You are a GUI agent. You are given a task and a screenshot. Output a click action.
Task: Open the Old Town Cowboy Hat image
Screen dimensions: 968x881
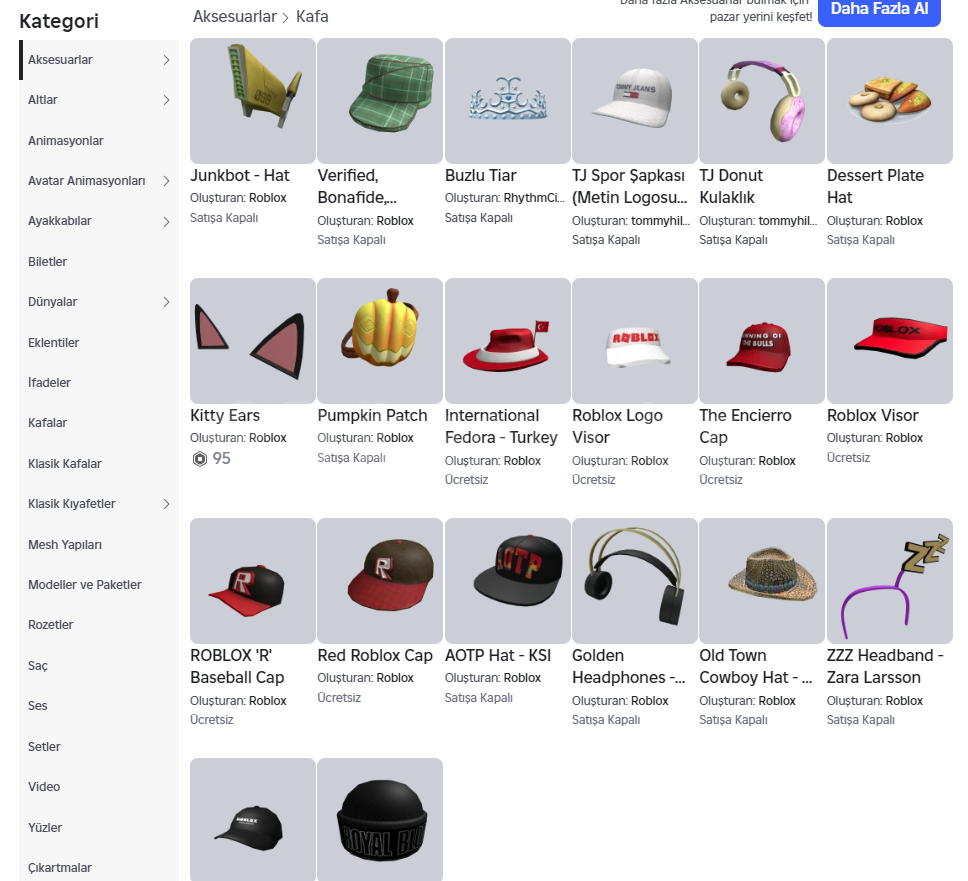(762, 581)
